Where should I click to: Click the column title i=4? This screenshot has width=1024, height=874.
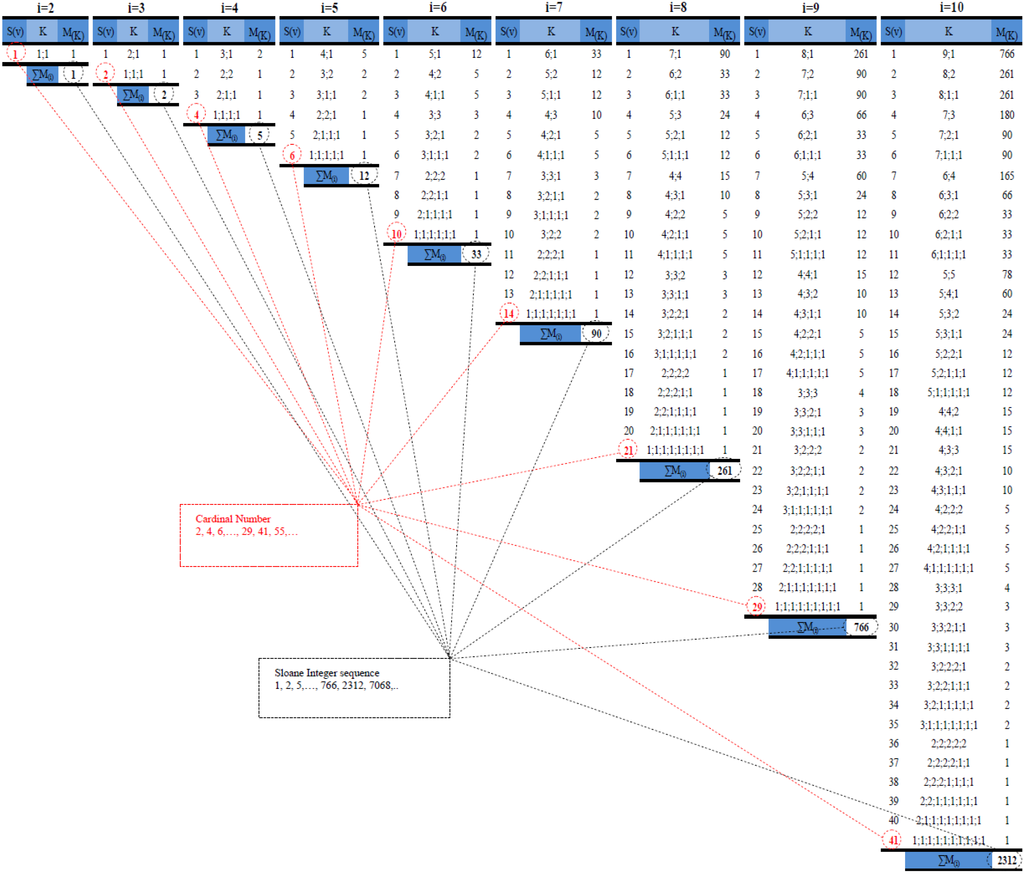pyautogui.click(x=229, y=7)
